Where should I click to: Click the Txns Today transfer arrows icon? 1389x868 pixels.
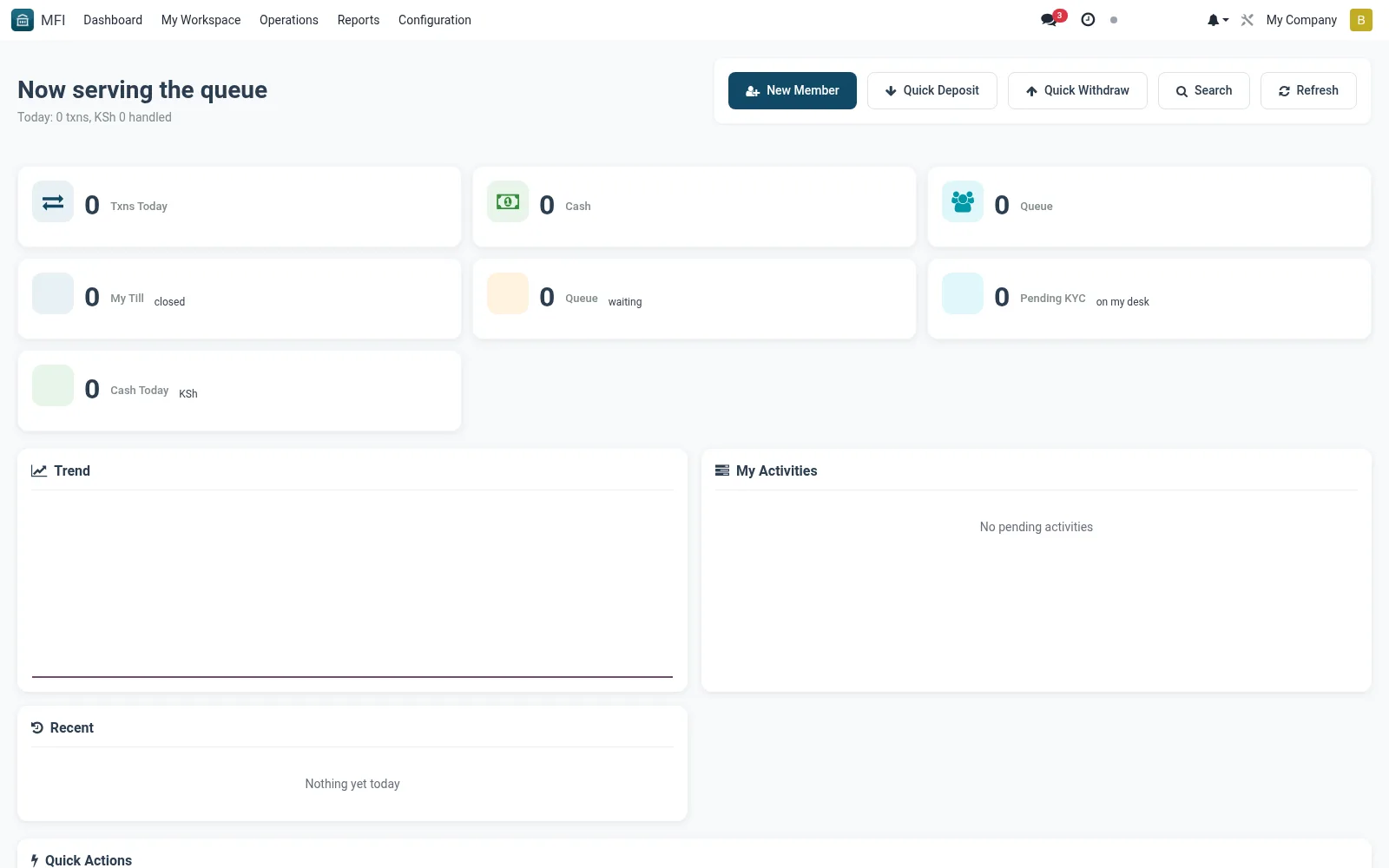(x=53, y=202)
